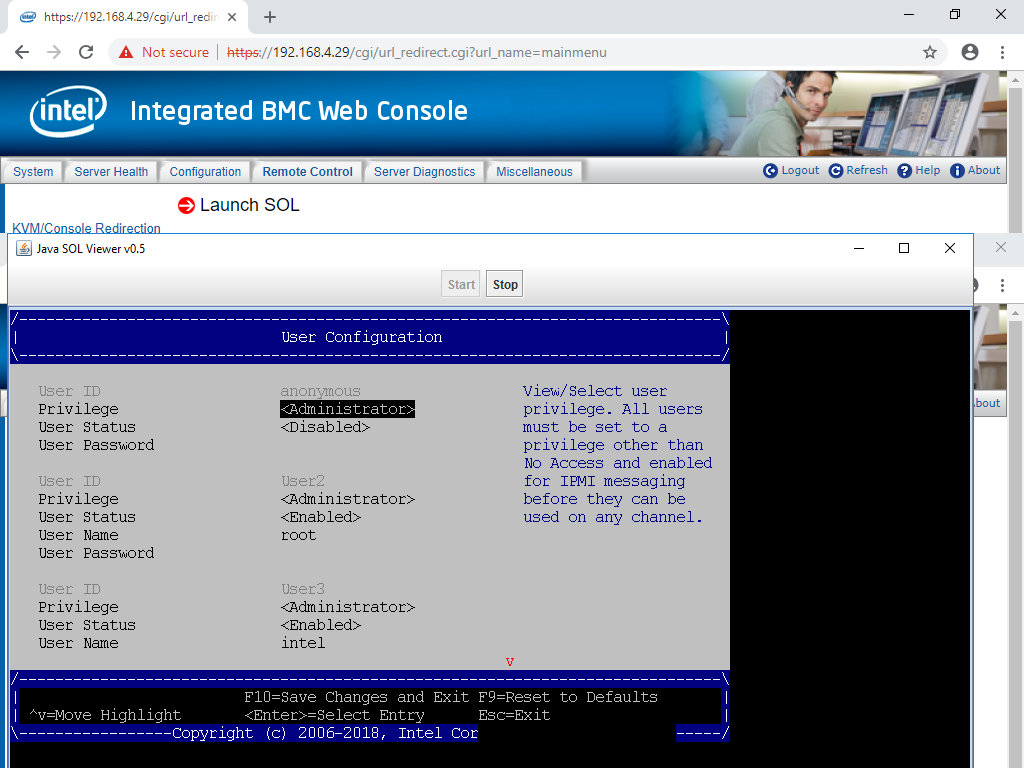Click the 'Copyright (c) 2006-2018, Intel Cor' line

325,733
